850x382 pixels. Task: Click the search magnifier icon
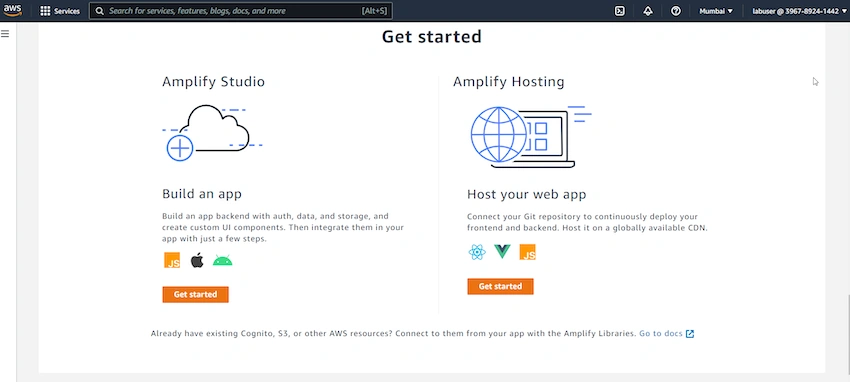(100, 11)
